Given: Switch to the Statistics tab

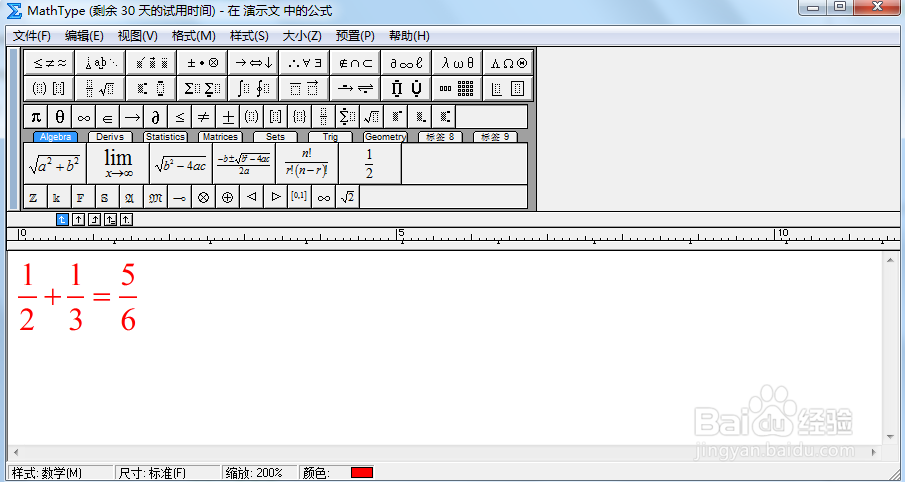Looking at the screenshot, I should pos(165,137).
